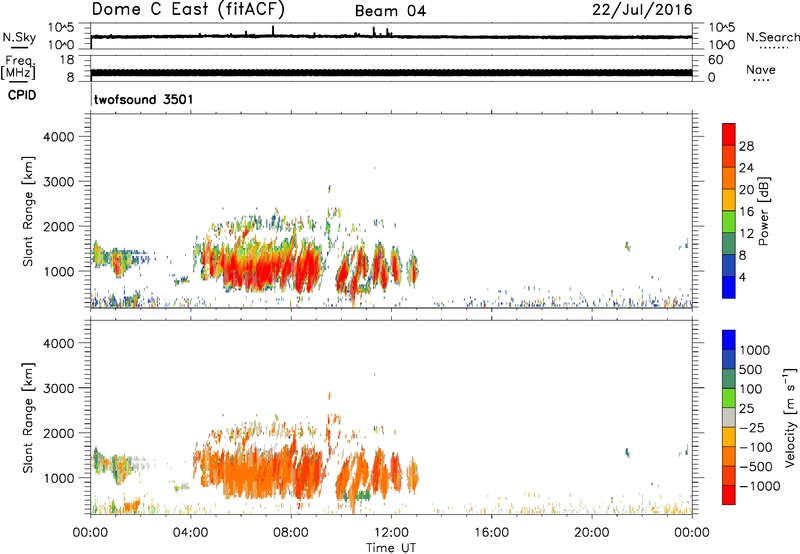The height and width of the screenshot is (554, 800).
Task: Click the noise trace in N.Sky panel
Action: (x=391, y=37)
